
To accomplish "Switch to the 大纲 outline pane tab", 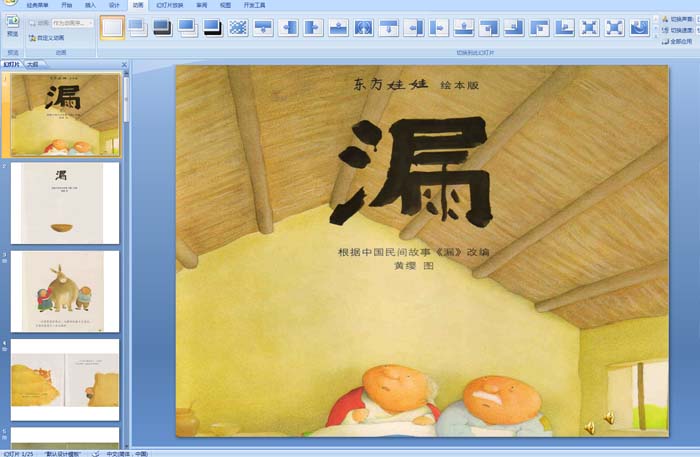I will coord(32,64).
